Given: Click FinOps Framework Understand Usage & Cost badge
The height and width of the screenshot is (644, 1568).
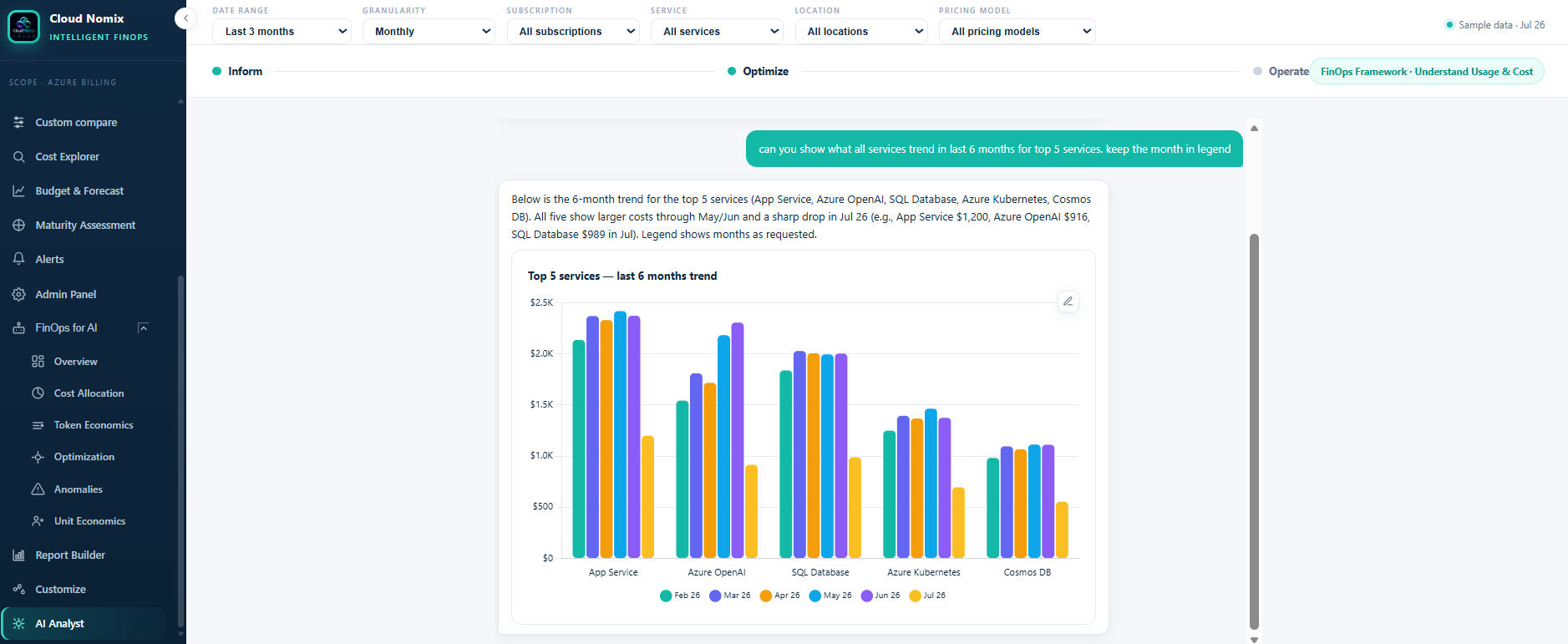Looking at the screenshot, I should [1427, 71].
